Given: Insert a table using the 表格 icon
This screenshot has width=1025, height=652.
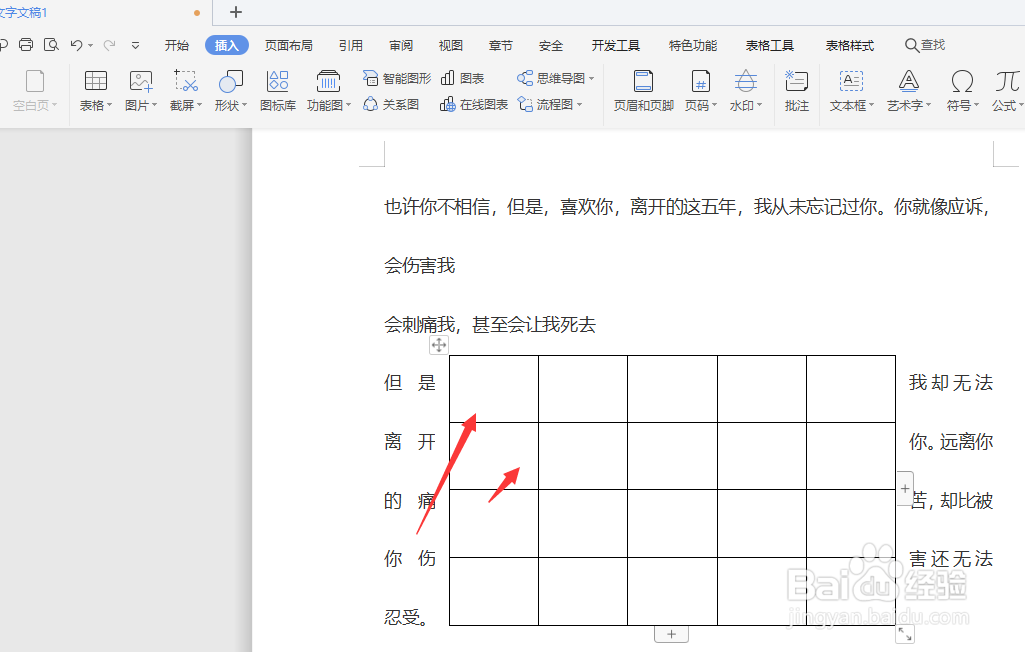Looking at the screenshot, I should click(x=95, y=90).
